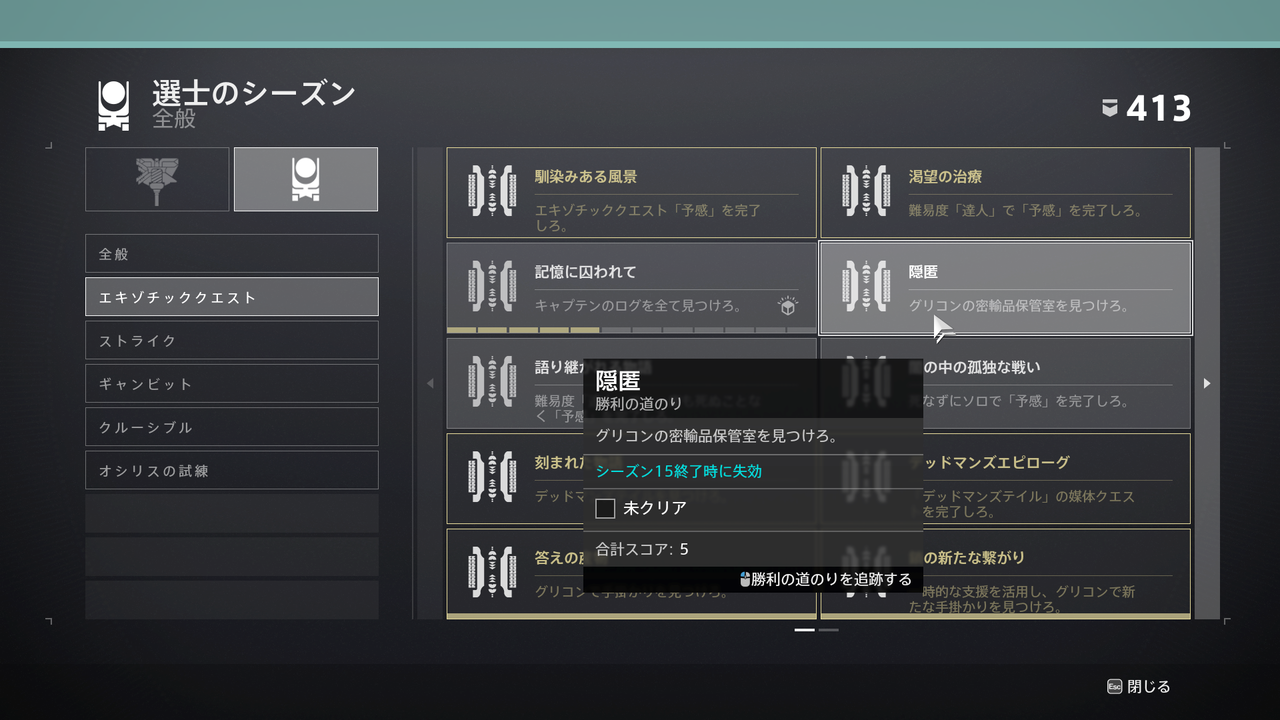1280x720 pixels.
Task: Click the シーズン15終了時に失効 expiry notice
Action: click(x=679, y=471)
